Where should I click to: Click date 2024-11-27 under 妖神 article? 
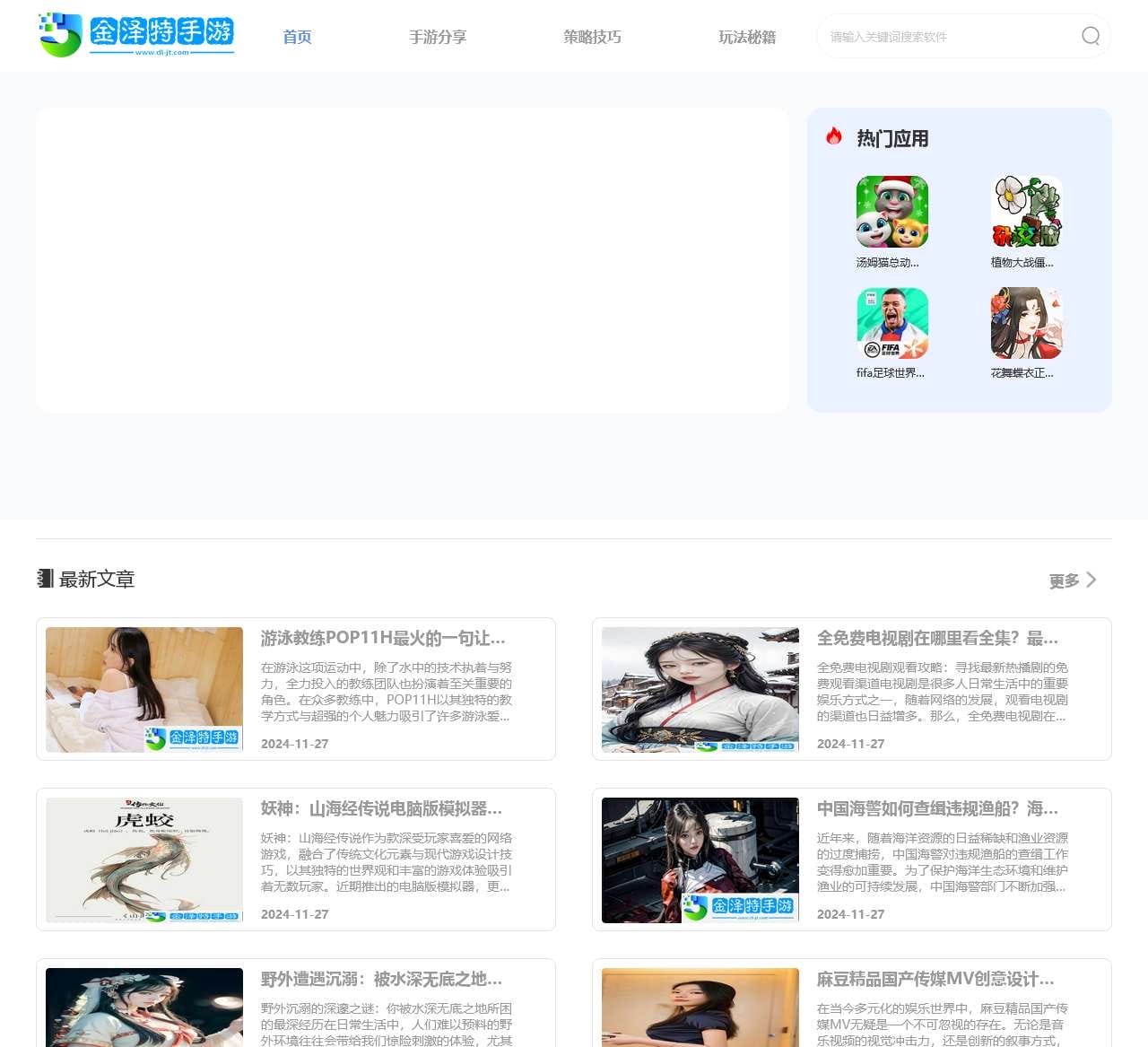pyautogui.click(x=295, y=914)
